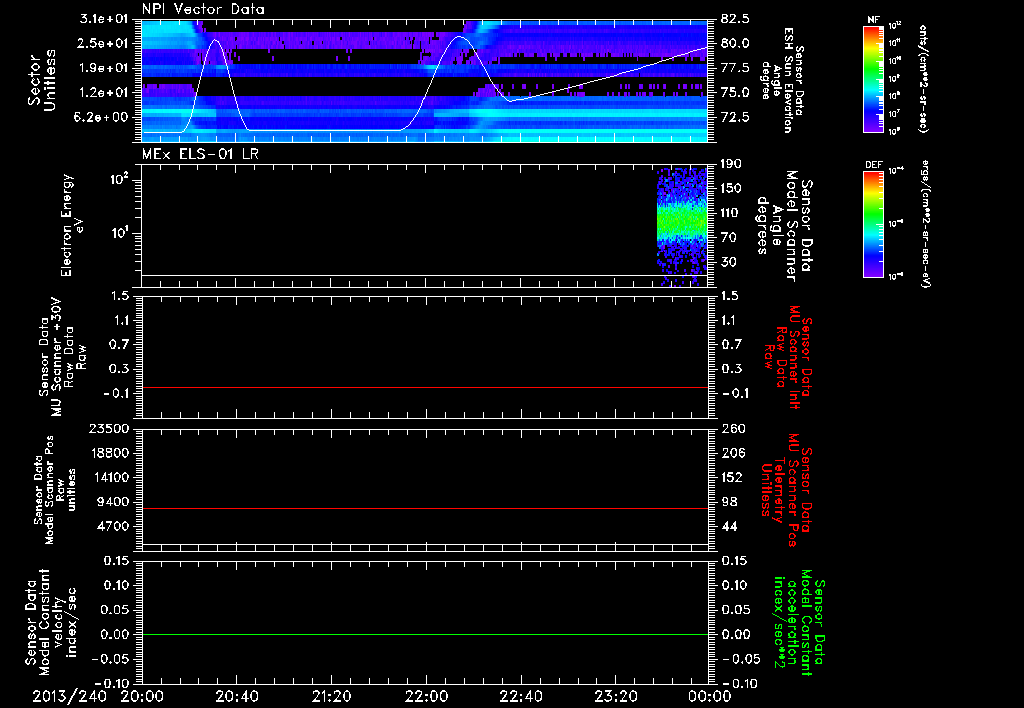Click the 18800 scanner position tick value

click(108, 453)
